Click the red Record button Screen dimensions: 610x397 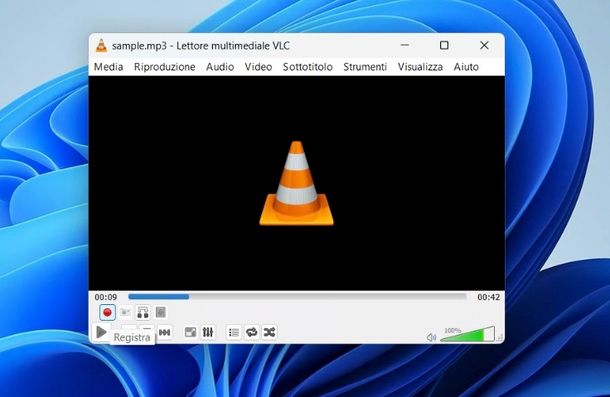107,312
